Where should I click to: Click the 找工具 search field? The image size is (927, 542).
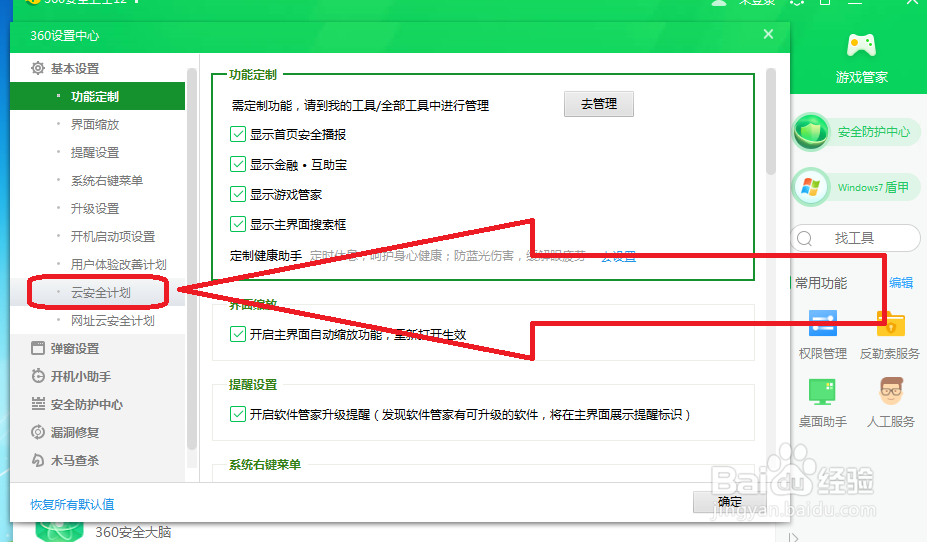855,238
